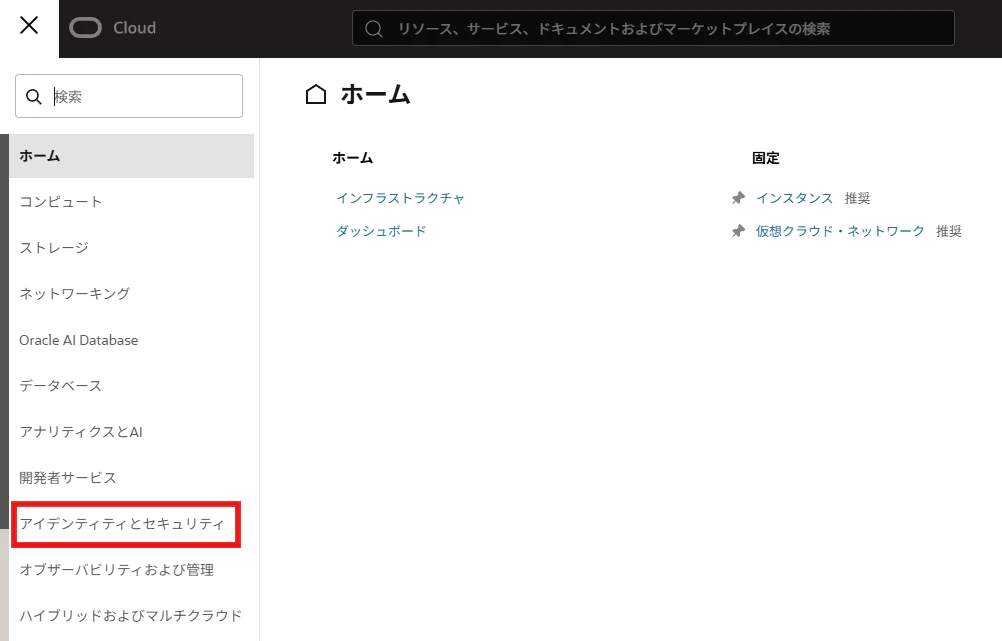Image resolution: width=1002 pixels, height=641 pixels.
Task: Focus the 検索 menu search field
Action: (x=129, y=96)
